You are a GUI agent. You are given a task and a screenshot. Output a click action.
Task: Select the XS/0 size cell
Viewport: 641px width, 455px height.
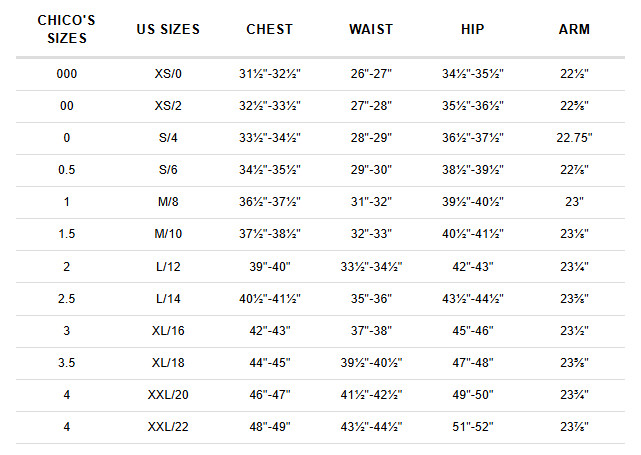click(x=168, y=74)
